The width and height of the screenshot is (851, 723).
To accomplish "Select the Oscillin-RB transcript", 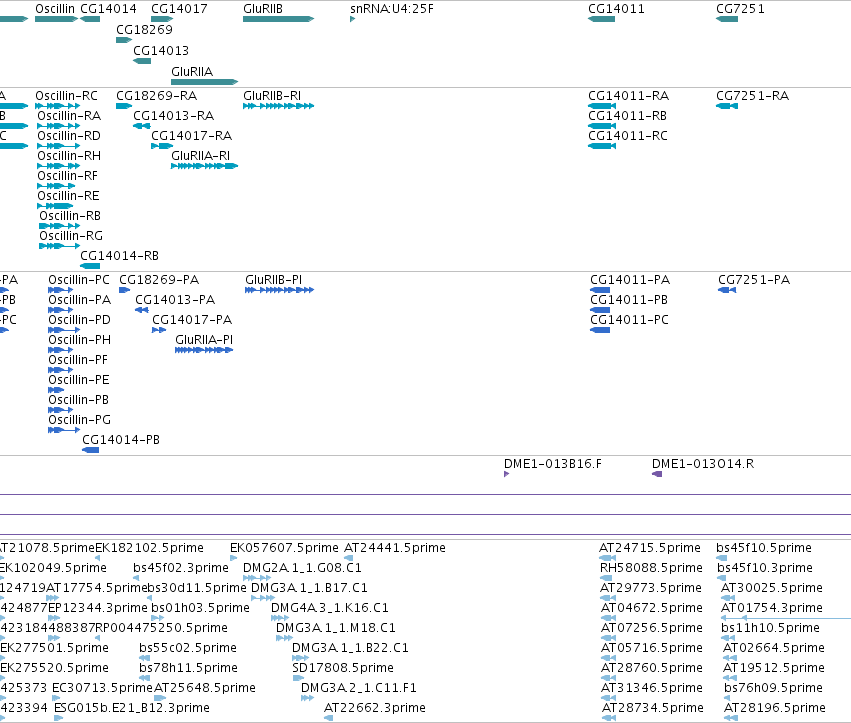I will tap(60, 226).
